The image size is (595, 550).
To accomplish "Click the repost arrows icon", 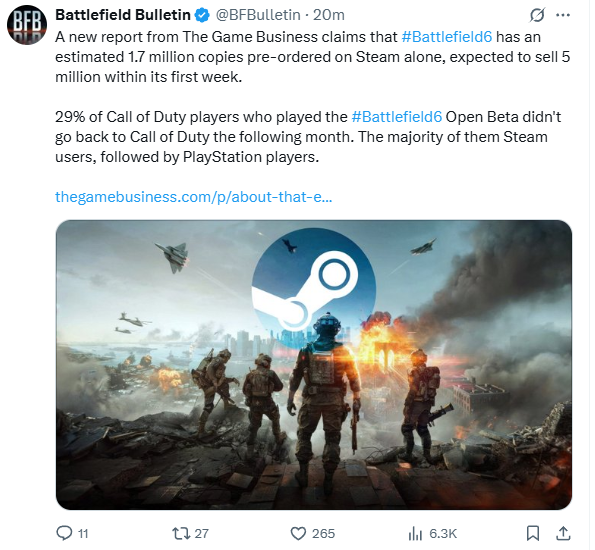I will [x=181, y=533].
